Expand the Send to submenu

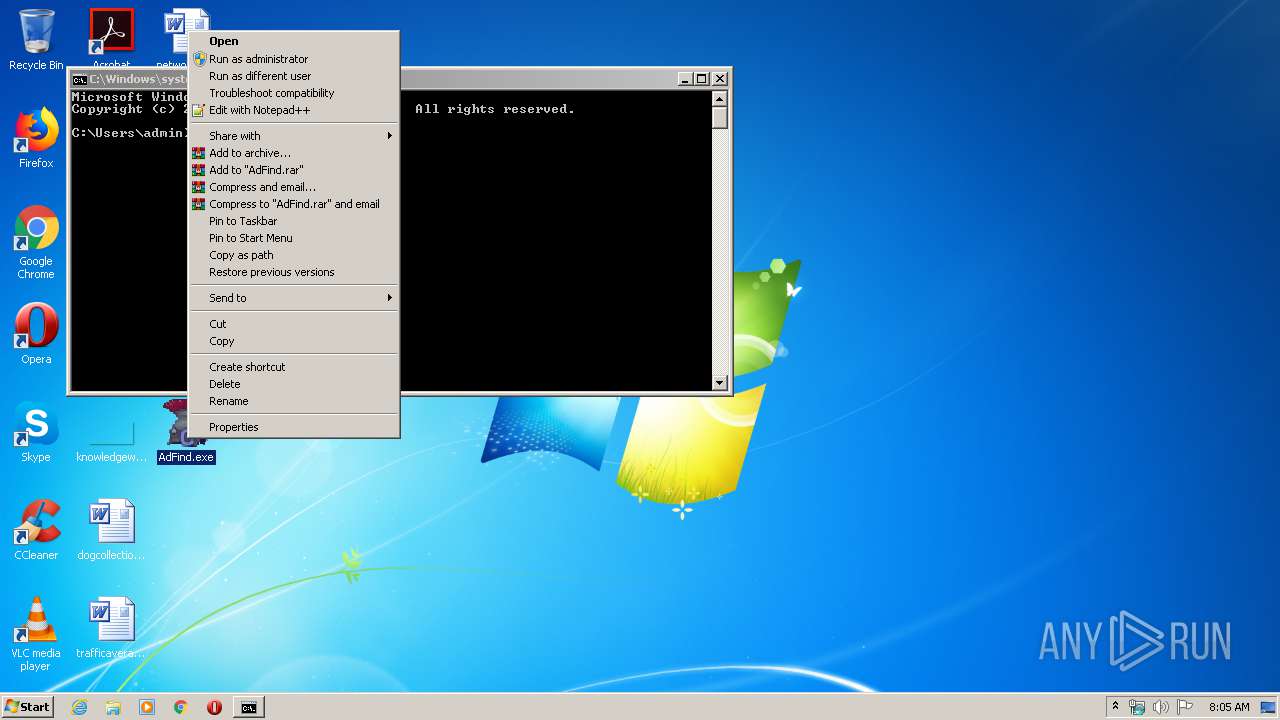point(294,298)
